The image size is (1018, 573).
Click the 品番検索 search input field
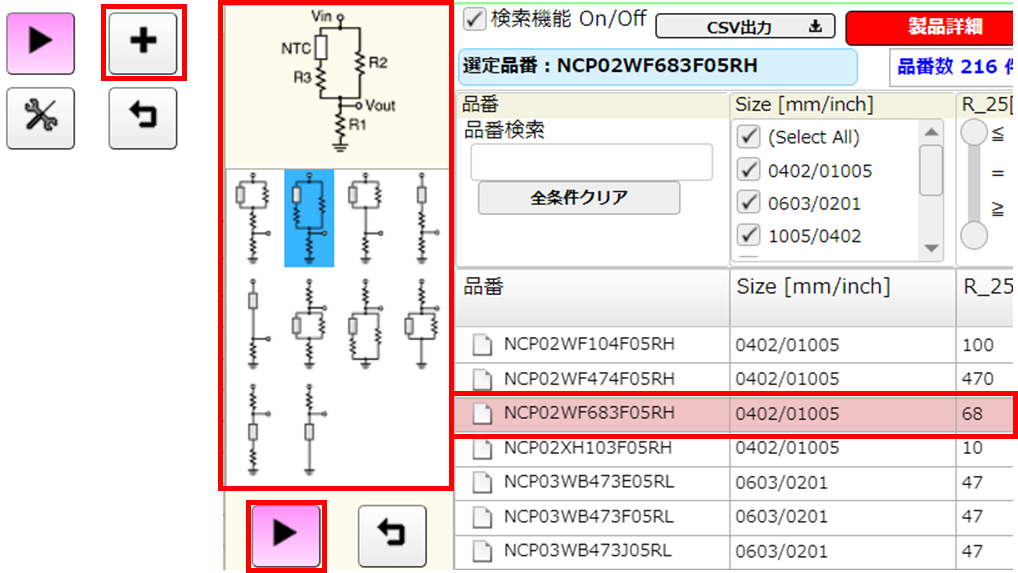pos(591,162)
